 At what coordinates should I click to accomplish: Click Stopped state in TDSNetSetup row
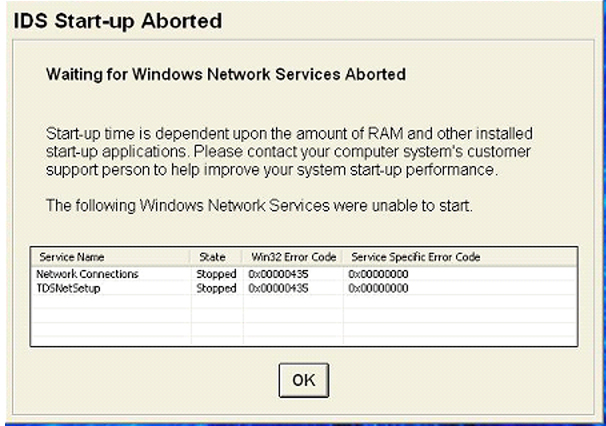coord(216,288)
